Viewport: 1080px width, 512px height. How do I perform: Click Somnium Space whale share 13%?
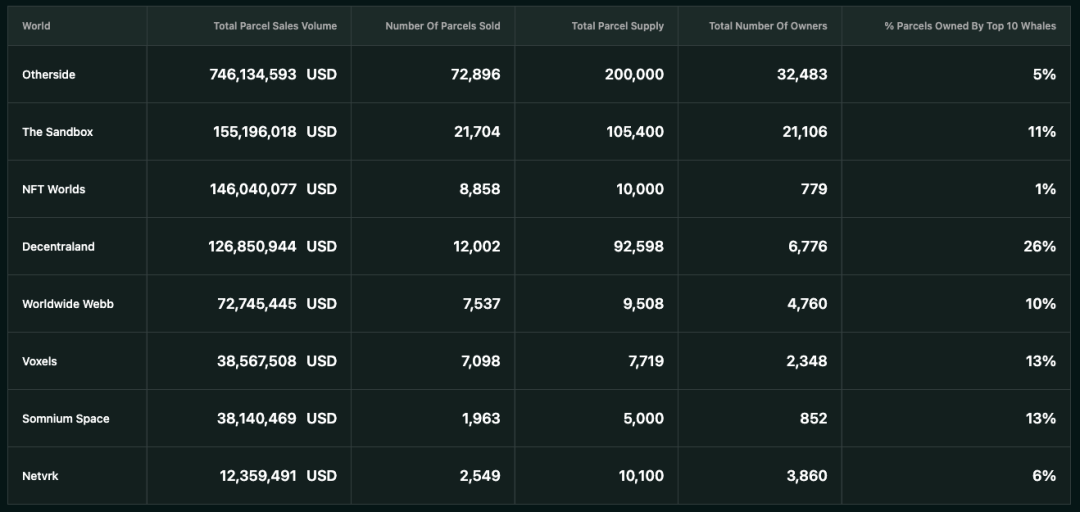coord(1041,418)
